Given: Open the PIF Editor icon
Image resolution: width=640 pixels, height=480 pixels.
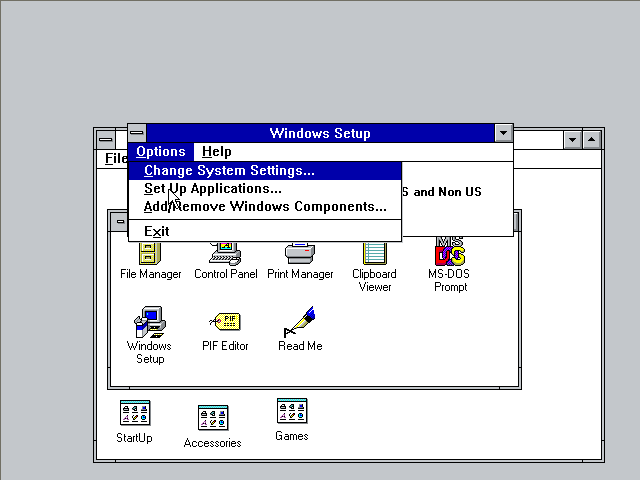Looking at the screenshot, I should (225, 331).
